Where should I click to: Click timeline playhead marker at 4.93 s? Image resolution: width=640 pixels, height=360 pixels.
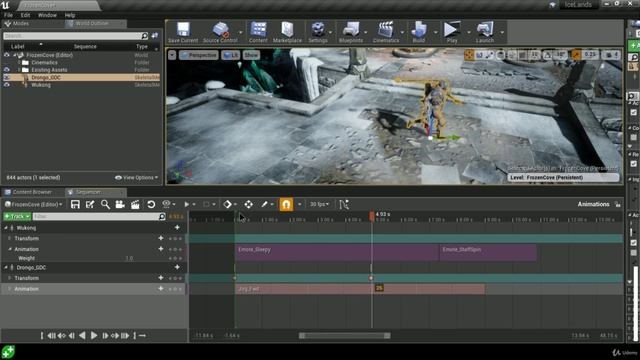tap(372, 216)
